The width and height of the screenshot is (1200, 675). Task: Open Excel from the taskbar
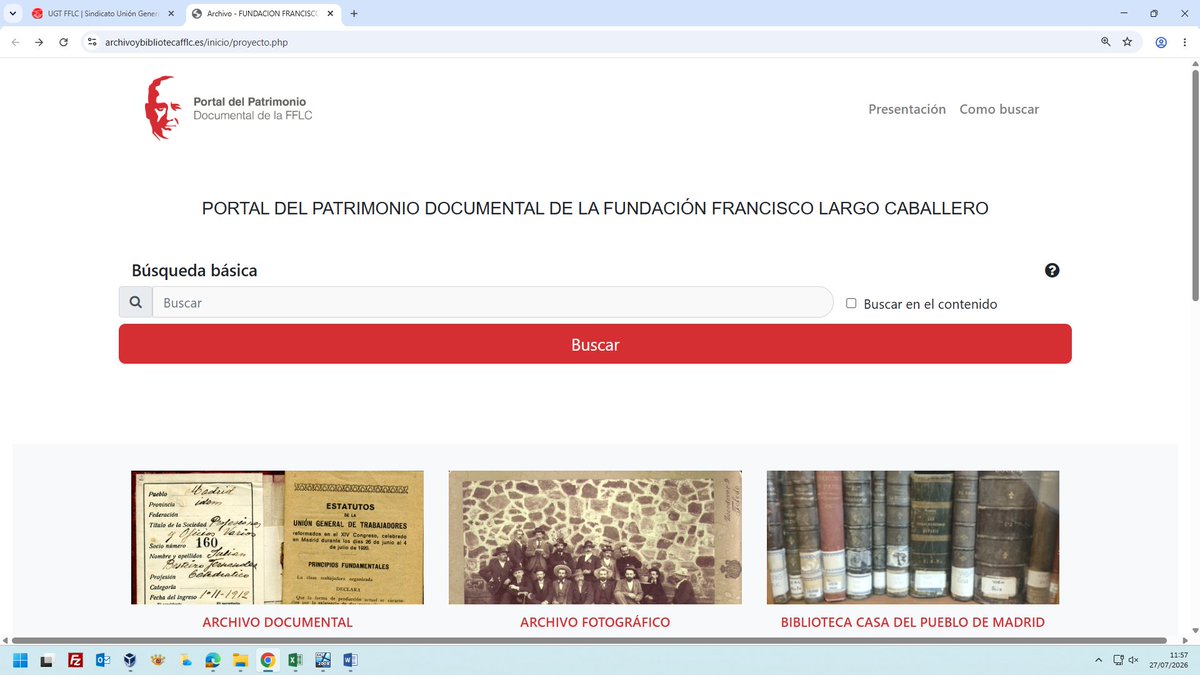click(295, 660)
